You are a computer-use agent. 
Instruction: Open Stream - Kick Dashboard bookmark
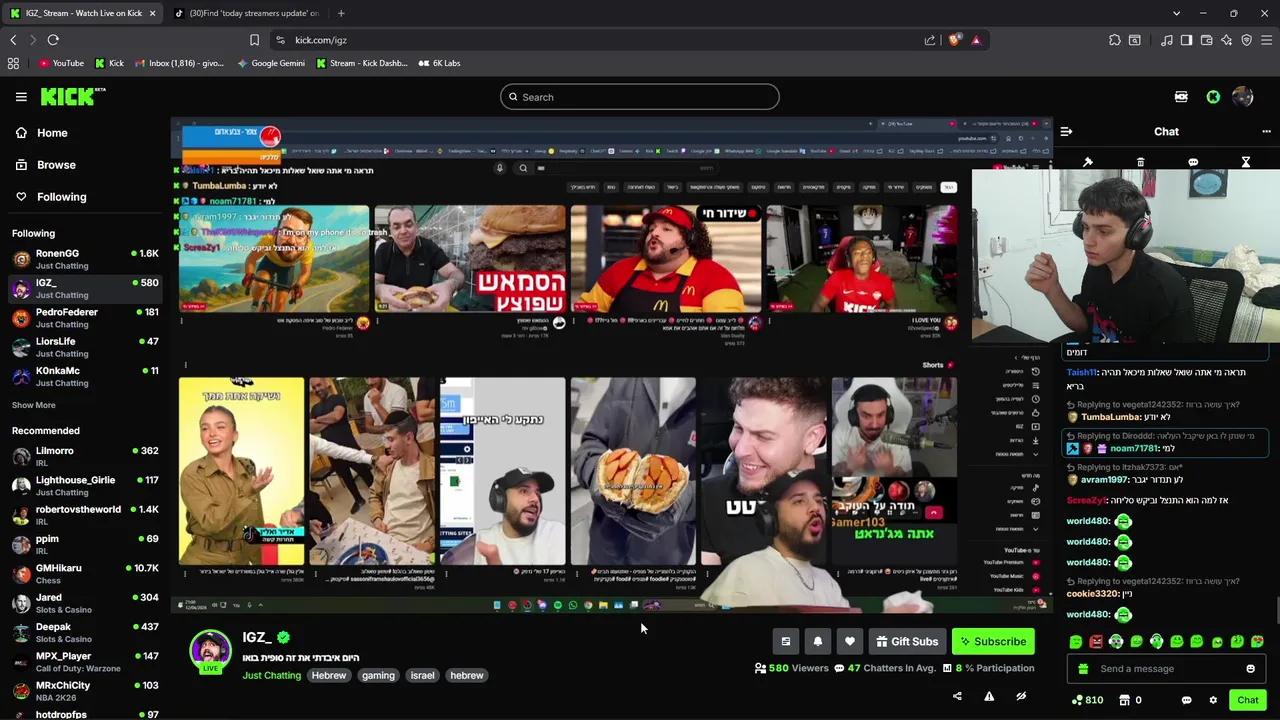pyautogui.click(x=361, y=63)
